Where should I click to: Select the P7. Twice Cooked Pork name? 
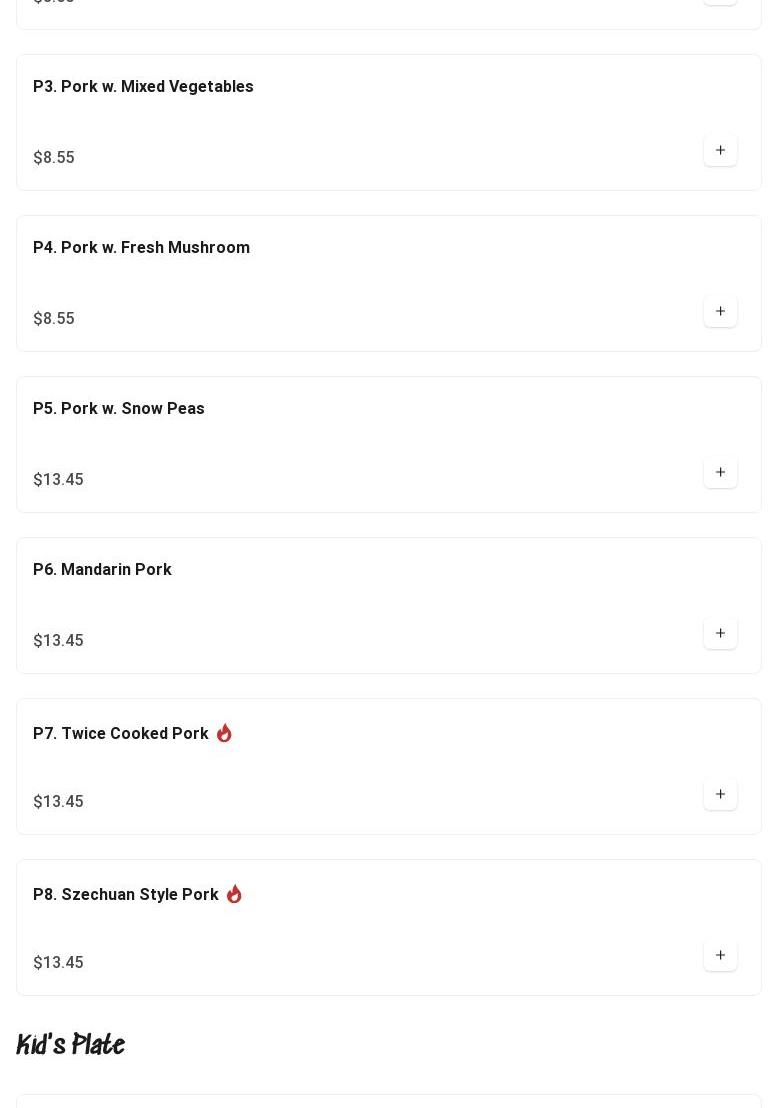click(x=121, y=733)
